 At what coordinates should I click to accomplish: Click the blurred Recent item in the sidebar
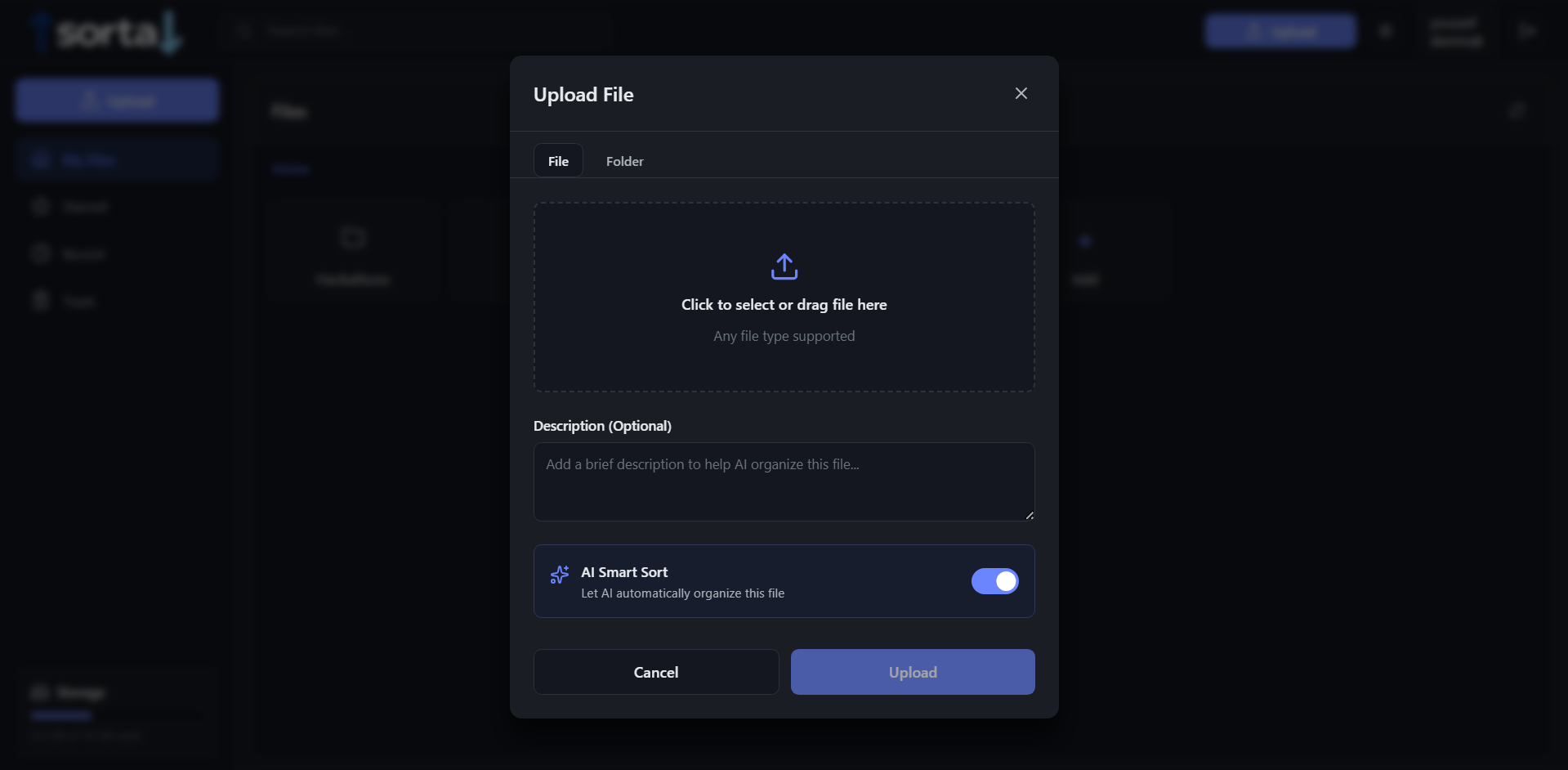[117, 254]
